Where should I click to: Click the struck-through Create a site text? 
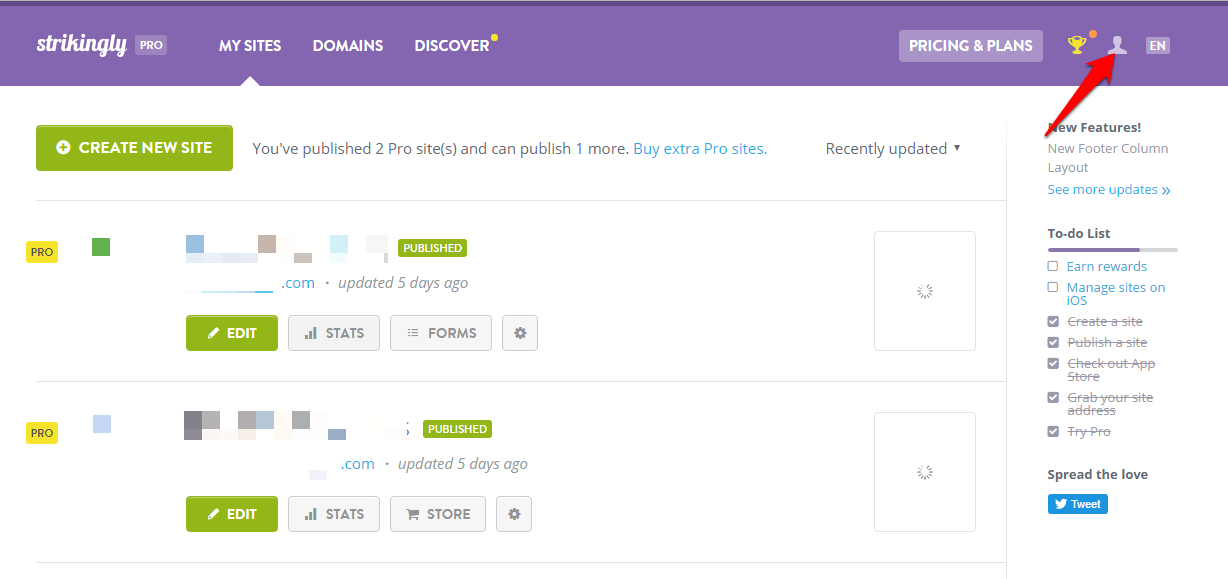1105,321
